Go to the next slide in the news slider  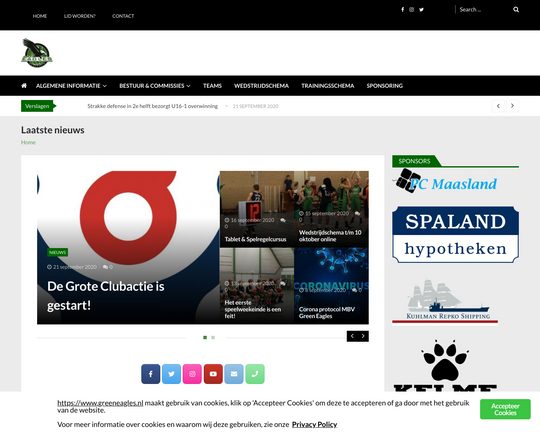click(363, 336)
